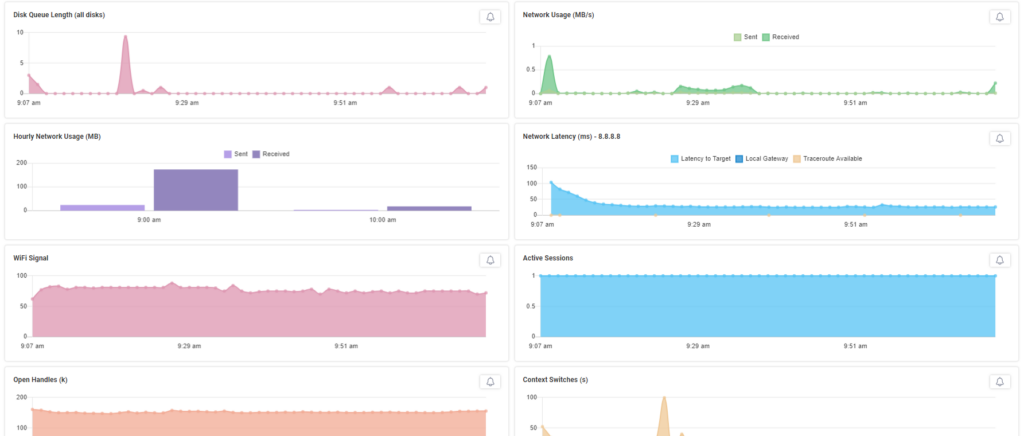
Task: Click the first peak in Network Usage chart
Action: pos(549,73)
